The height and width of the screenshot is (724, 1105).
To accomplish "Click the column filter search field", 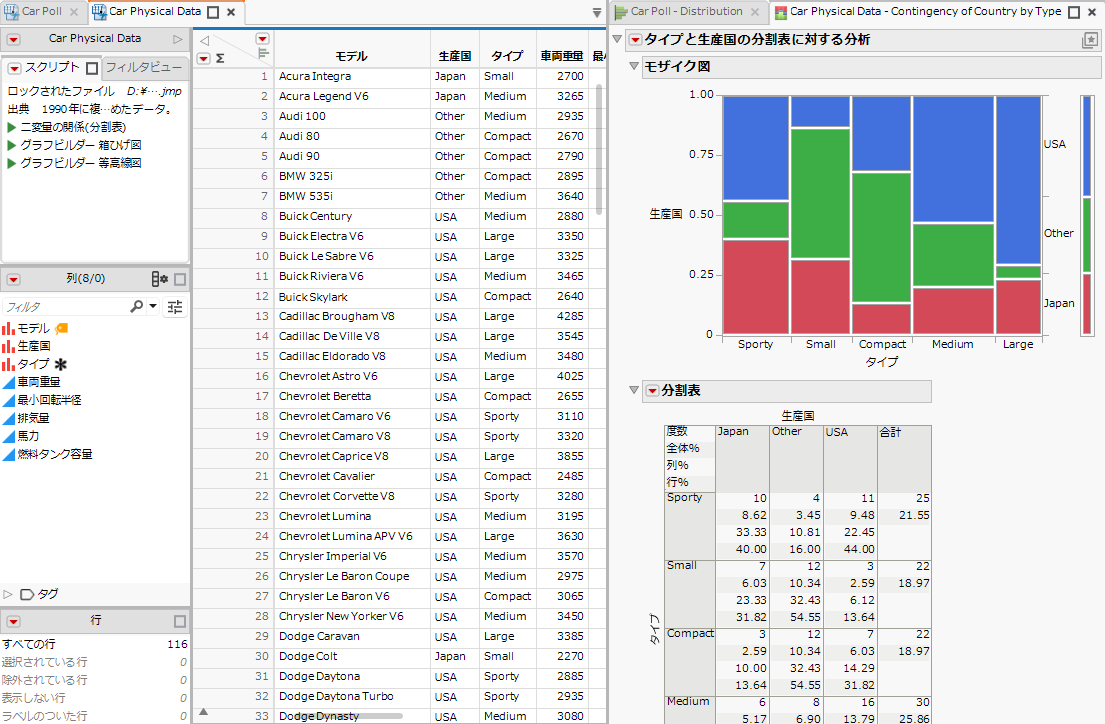I will [65, 307].
